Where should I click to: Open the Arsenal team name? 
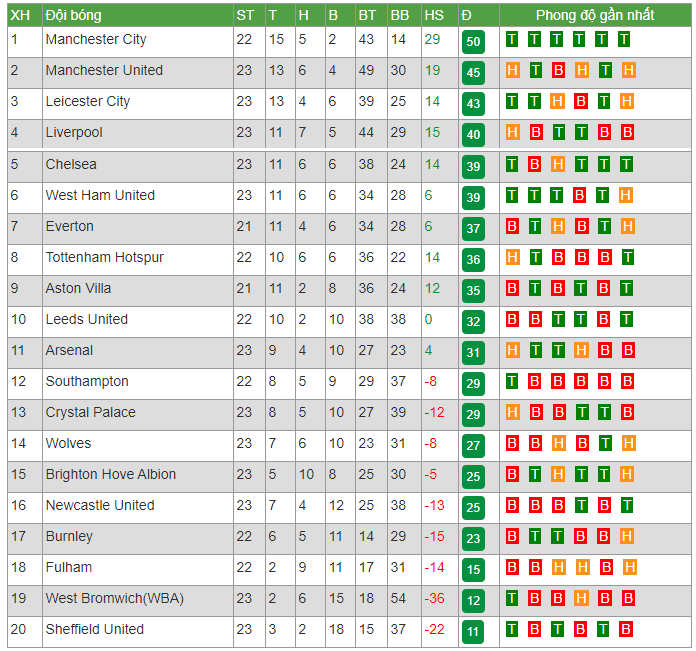pyautogui.click(x=69, y=350)
